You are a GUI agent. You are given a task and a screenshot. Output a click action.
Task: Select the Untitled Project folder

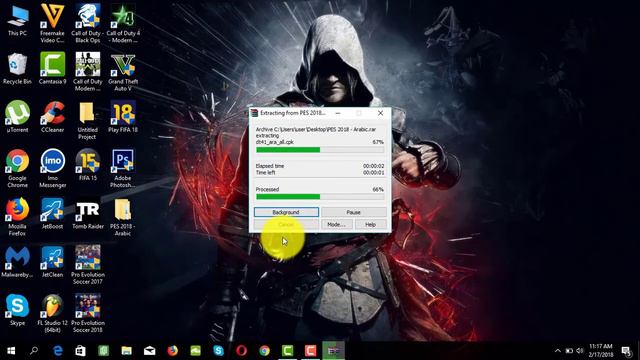[87, 120]
